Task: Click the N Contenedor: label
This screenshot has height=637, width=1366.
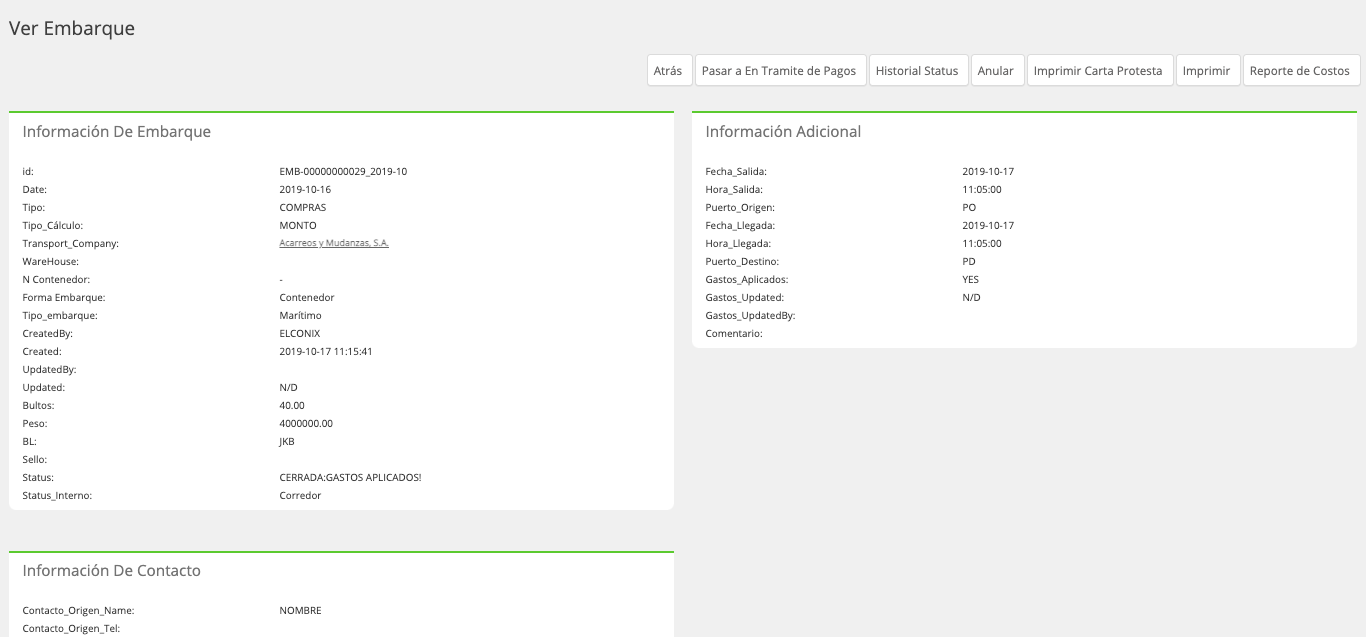Action: [x=56, y=279]
